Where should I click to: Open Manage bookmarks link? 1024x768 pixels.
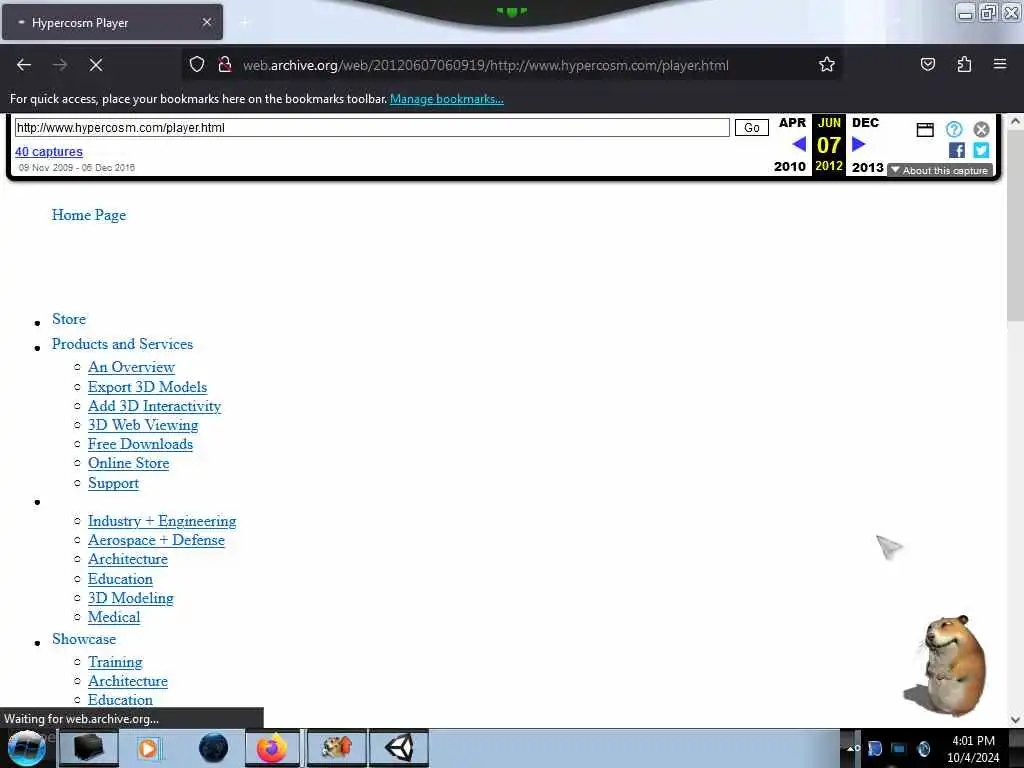(447, 99)
